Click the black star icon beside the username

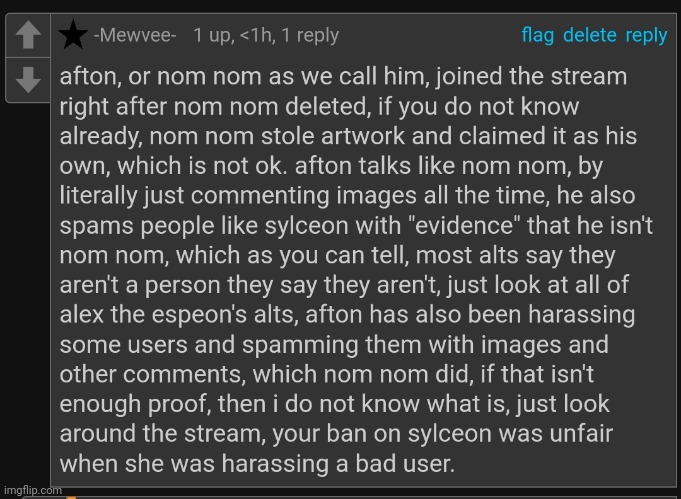click(73, 35)
